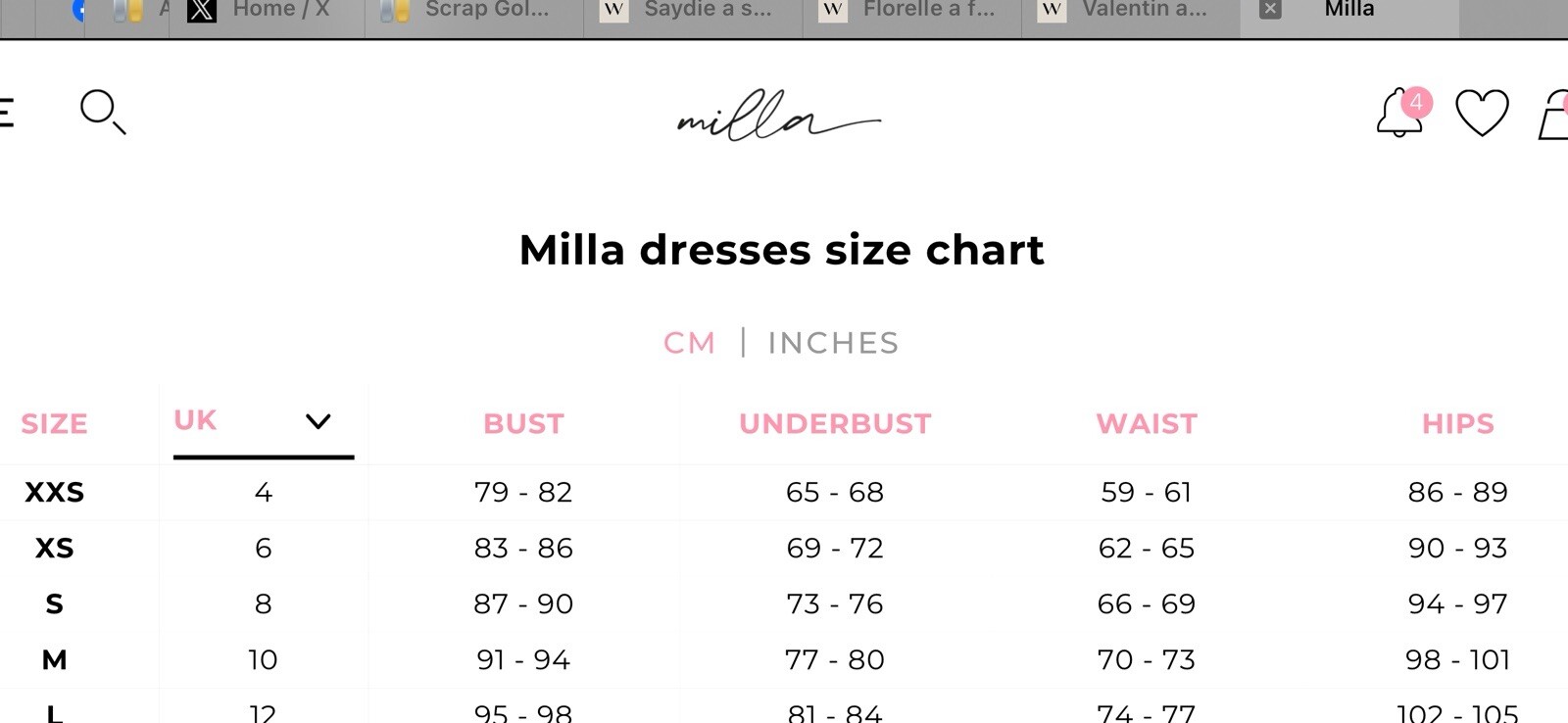The height and width of the screenshot is (723, 1568).
Task: Open the Saydie browser tab
Action: point(693,12)
